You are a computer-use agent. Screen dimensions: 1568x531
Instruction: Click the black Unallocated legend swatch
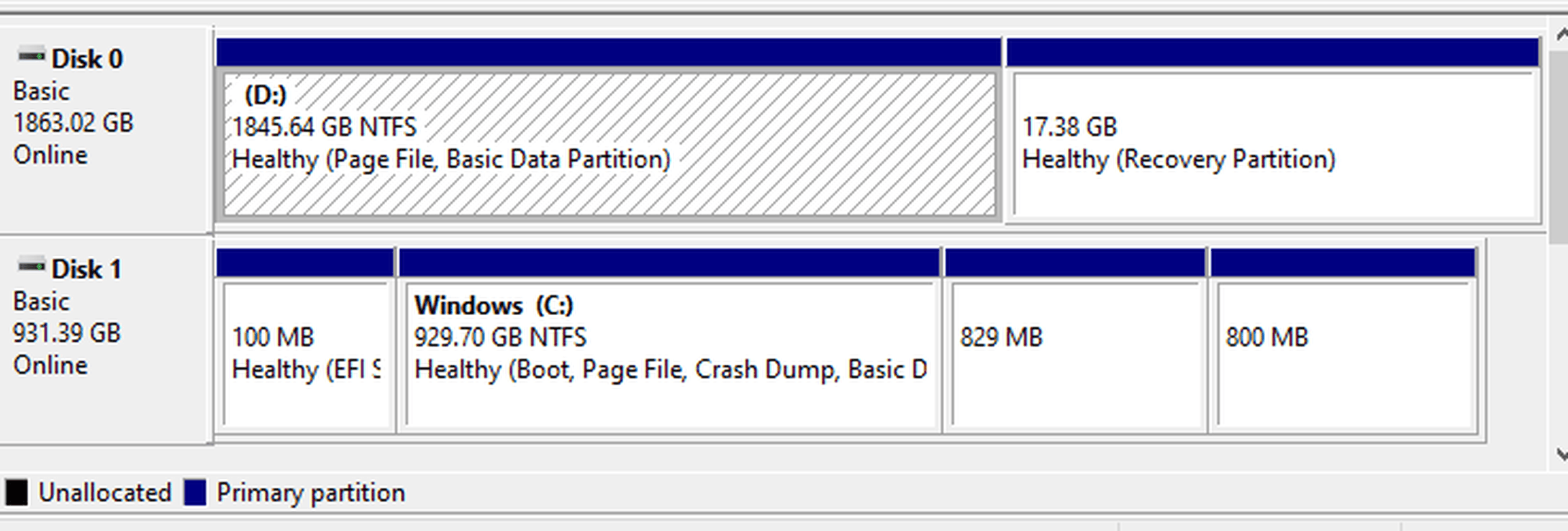(17, 493)
